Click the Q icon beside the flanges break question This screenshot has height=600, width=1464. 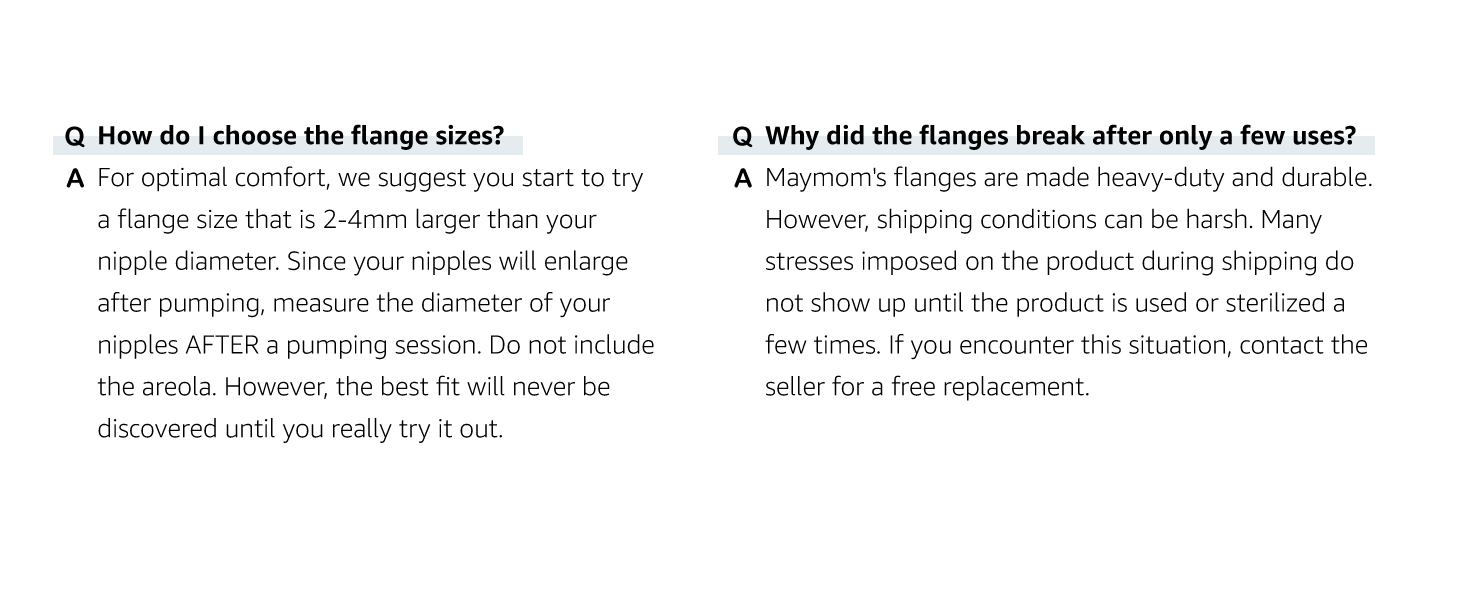(x=742, y=136)
